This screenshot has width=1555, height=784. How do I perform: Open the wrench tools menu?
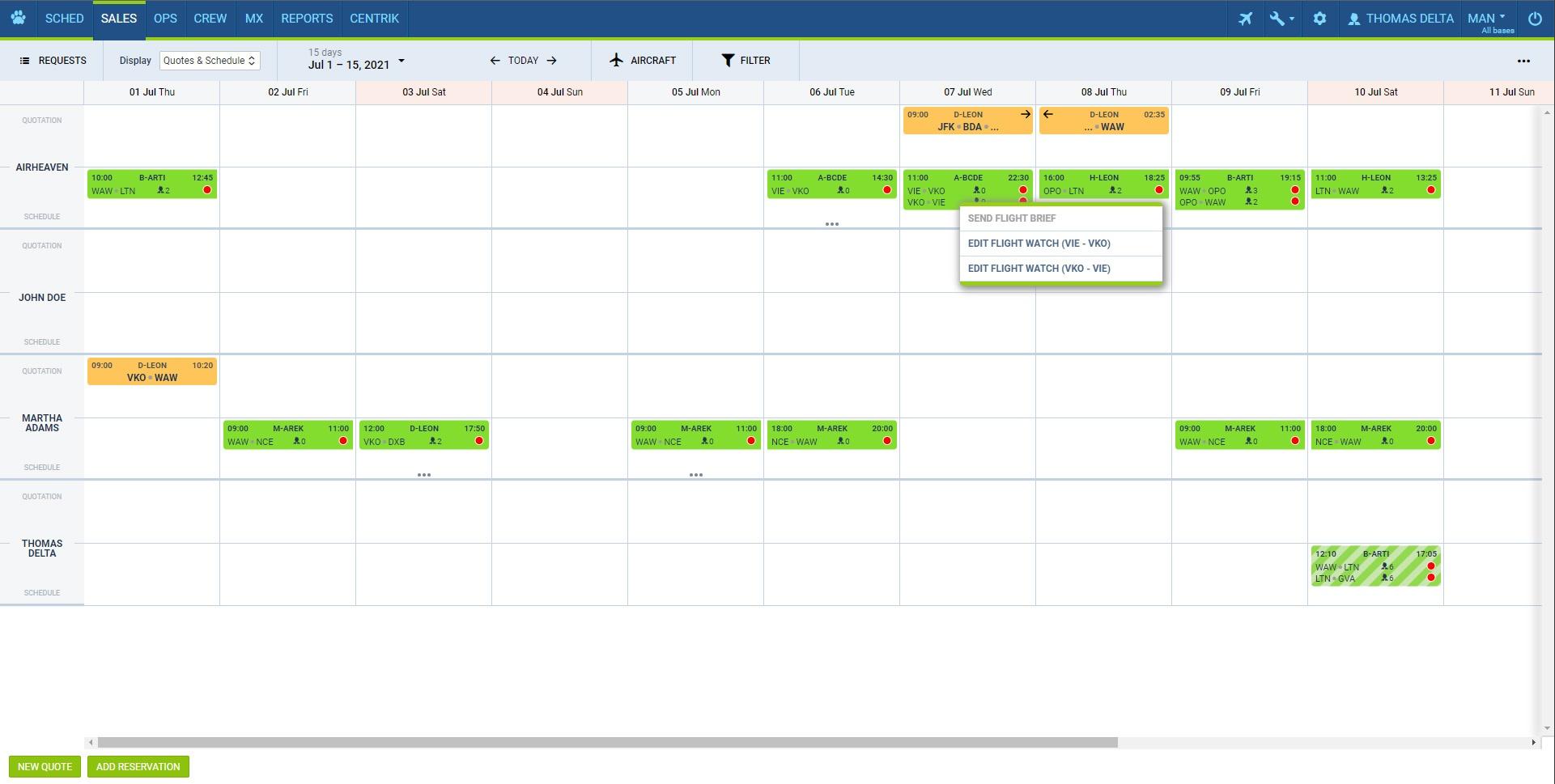(x=1281, y=19)
